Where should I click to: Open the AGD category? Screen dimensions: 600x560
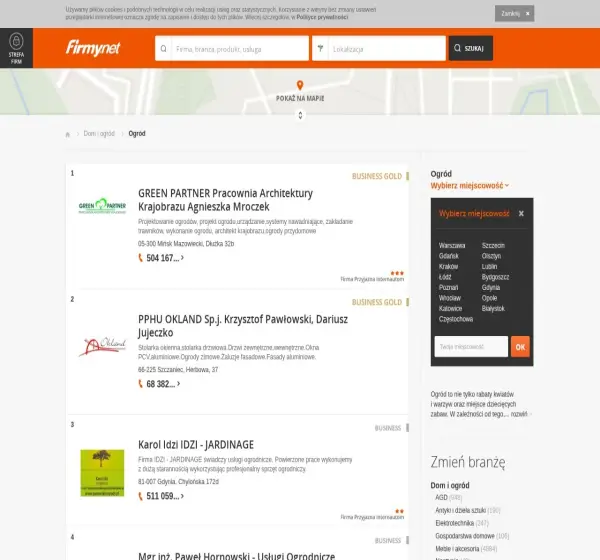pos(441,497)
